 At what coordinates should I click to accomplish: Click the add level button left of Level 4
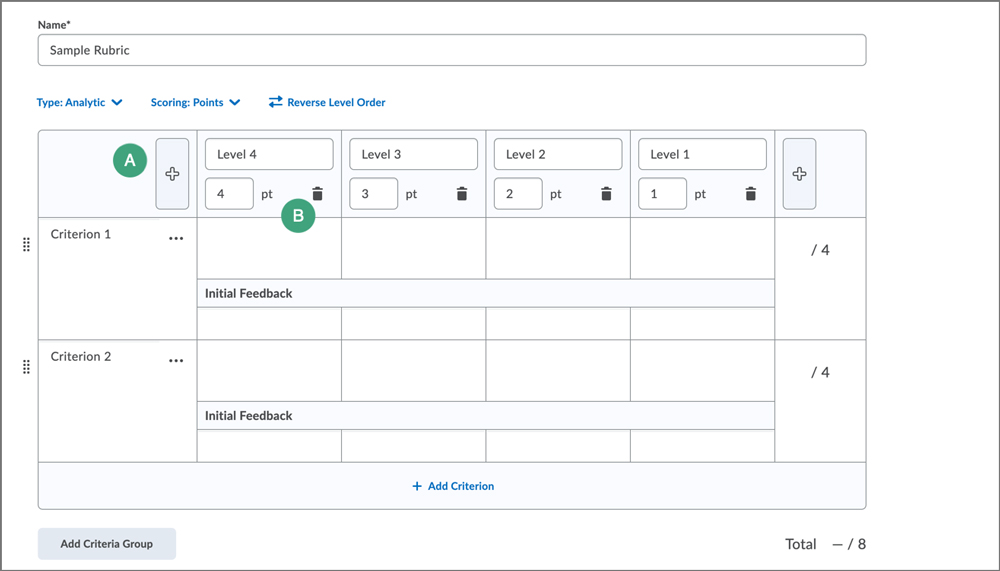click(x=172, y=174)
